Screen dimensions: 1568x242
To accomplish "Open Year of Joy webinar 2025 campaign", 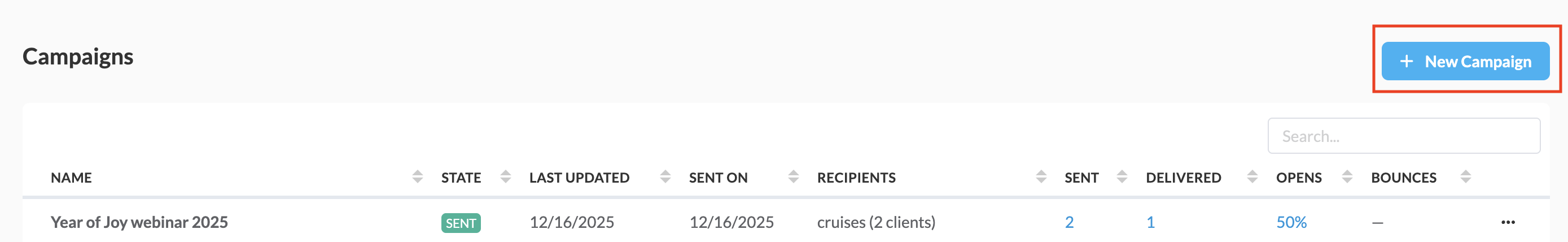I will click(139, 223).
